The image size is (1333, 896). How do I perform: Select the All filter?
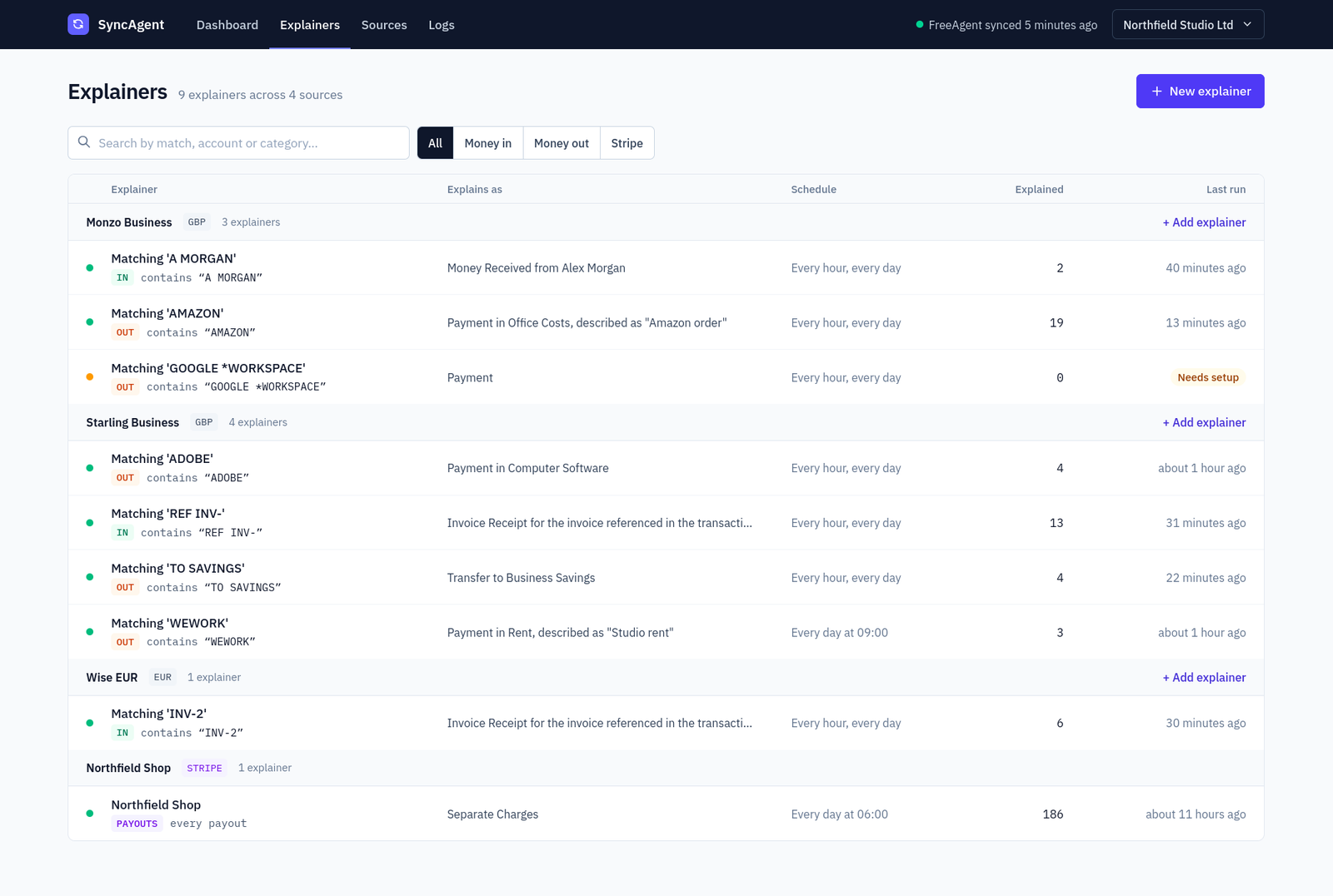tap(435, 143)
